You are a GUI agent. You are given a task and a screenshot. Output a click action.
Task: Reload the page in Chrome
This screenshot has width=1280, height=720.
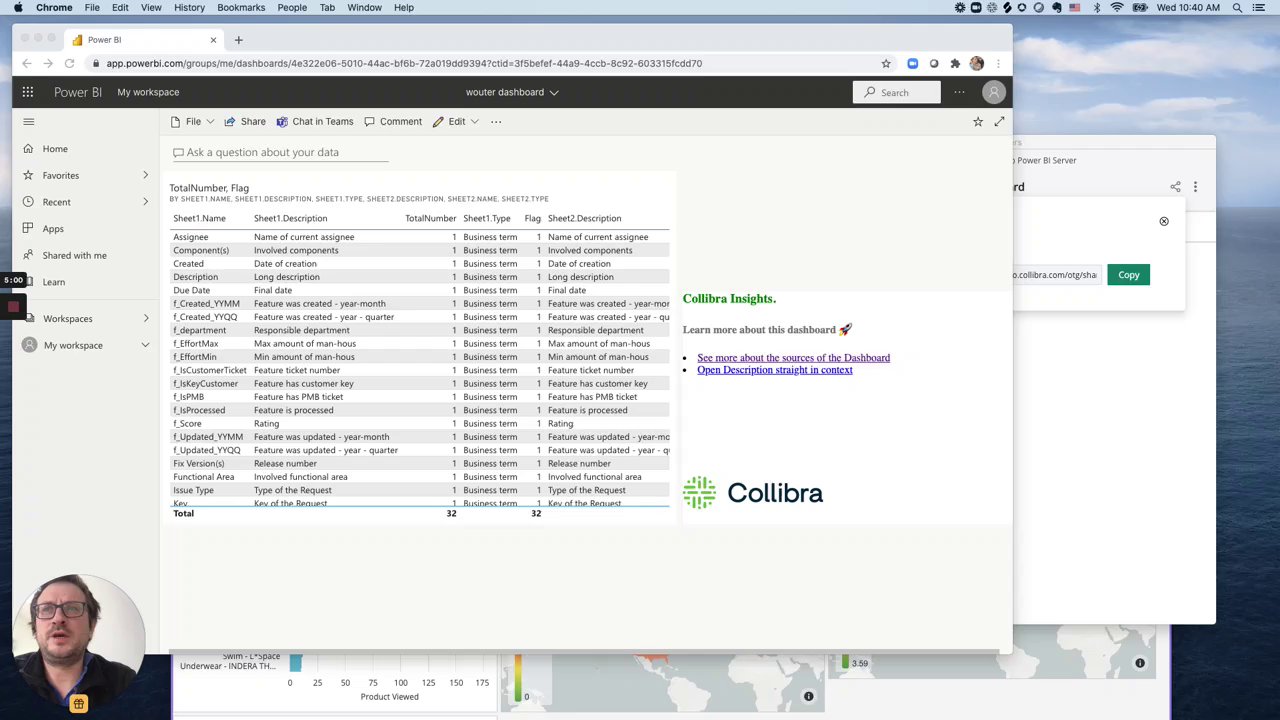[69, 63]
